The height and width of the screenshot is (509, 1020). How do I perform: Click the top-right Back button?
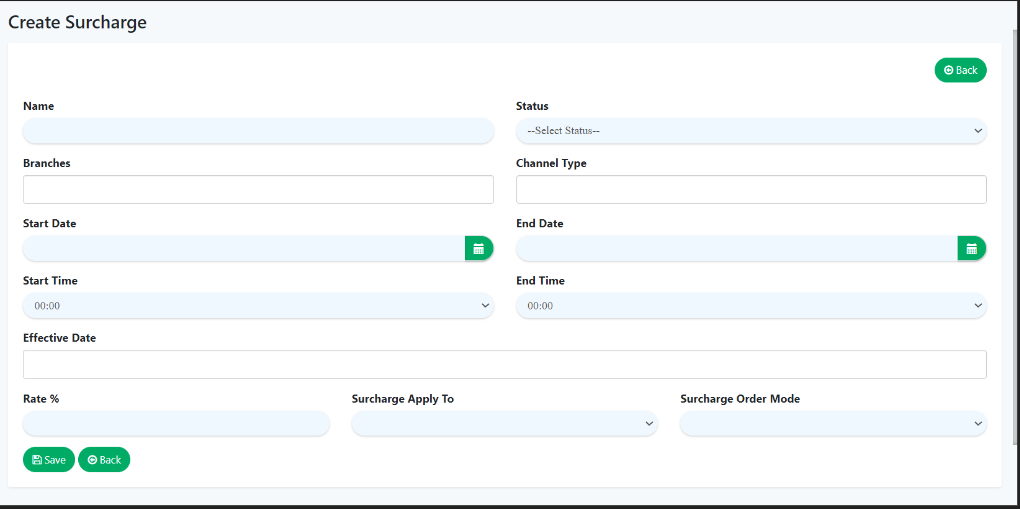coord(960,70)
